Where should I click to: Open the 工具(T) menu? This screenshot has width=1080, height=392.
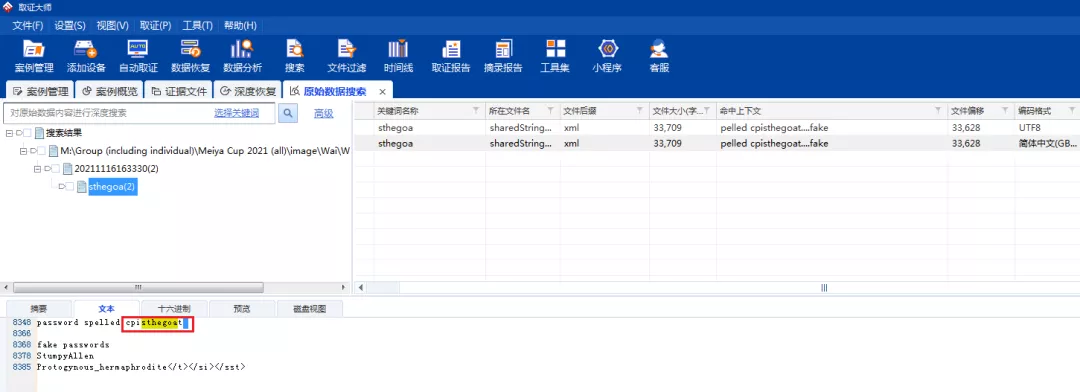[198, 25]
